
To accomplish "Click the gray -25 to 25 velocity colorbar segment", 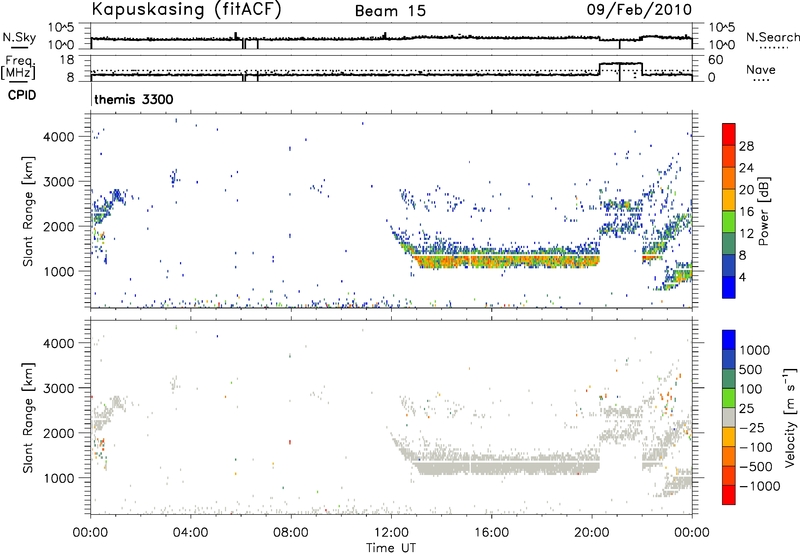I will point(729,418).
